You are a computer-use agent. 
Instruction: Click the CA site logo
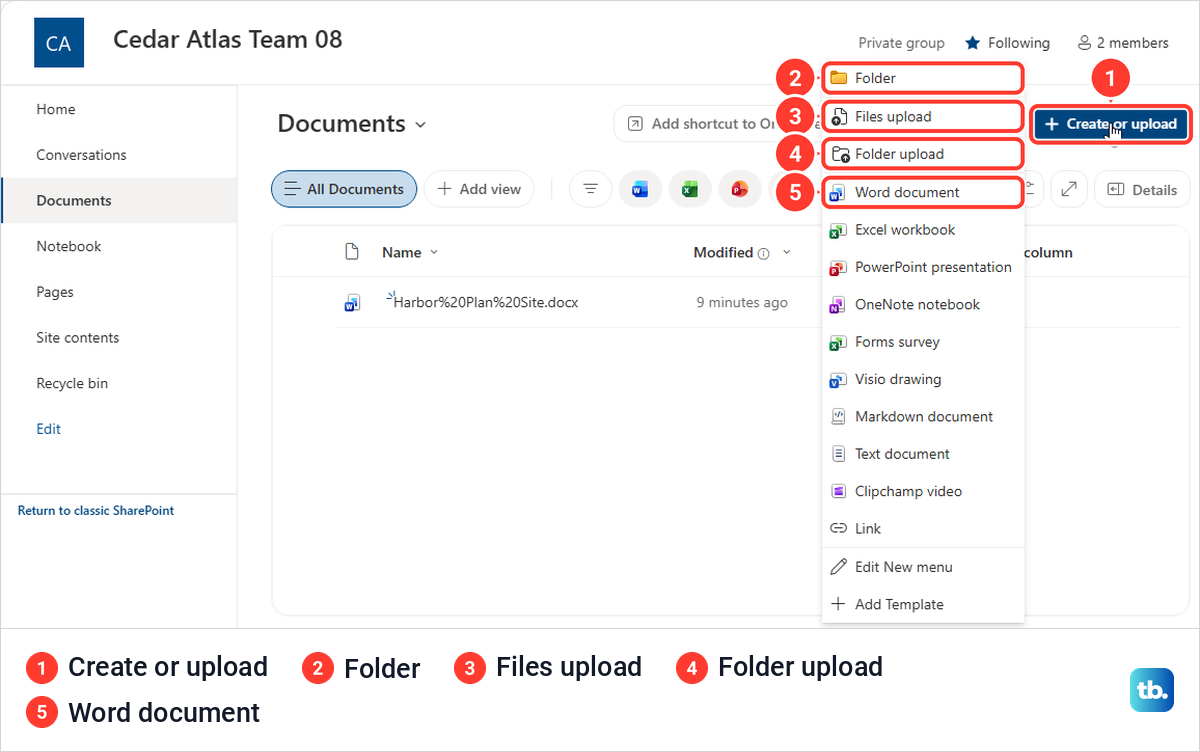(58, 42)
